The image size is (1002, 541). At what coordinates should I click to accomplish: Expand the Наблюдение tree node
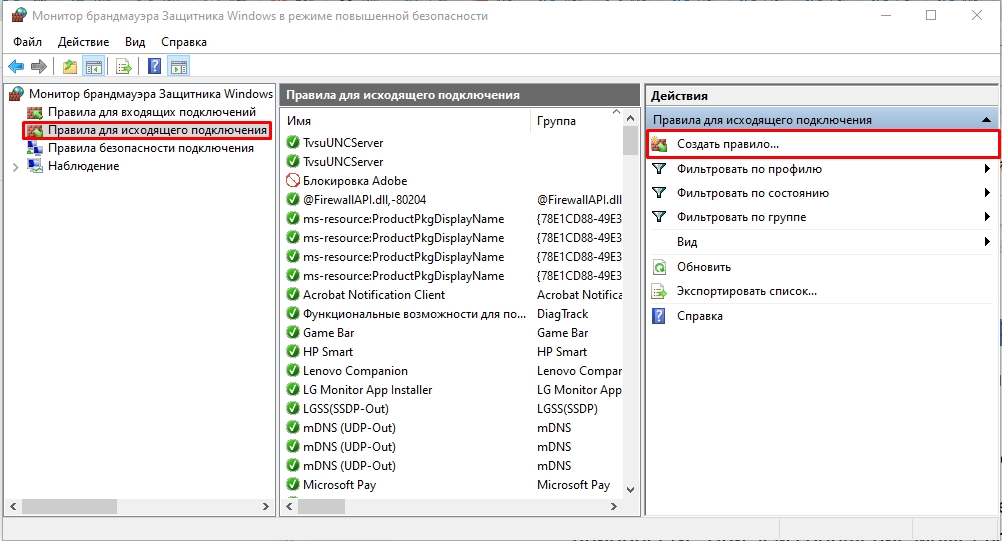15,167
